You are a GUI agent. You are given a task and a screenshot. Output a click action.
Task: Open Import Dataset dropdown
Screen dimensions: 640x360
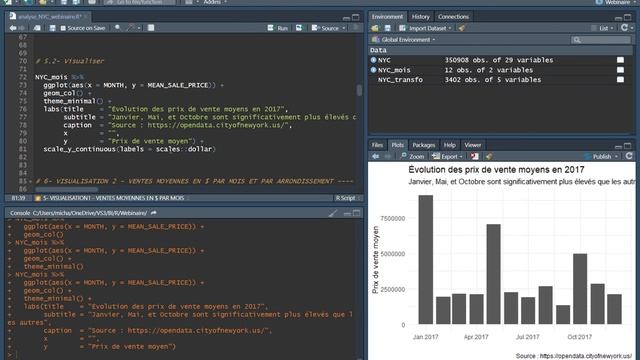point(425,28)
